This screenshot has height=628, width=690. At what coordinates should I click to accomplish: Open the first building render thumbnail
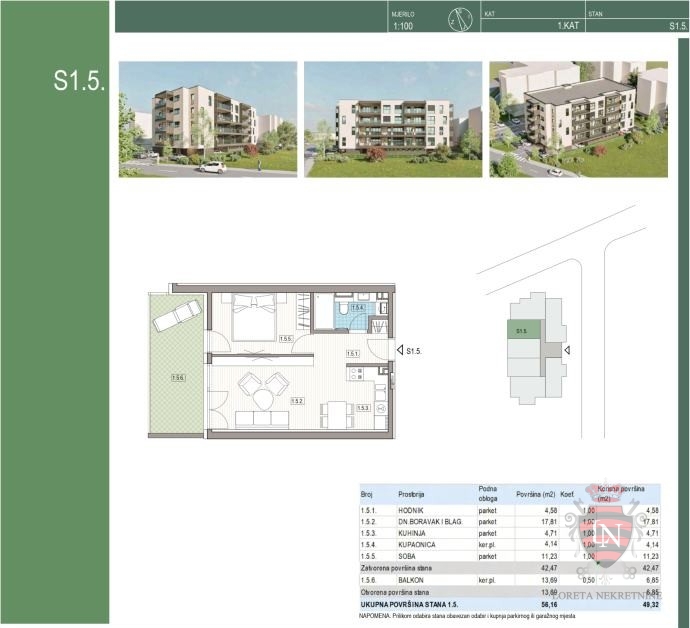point(208,119)
